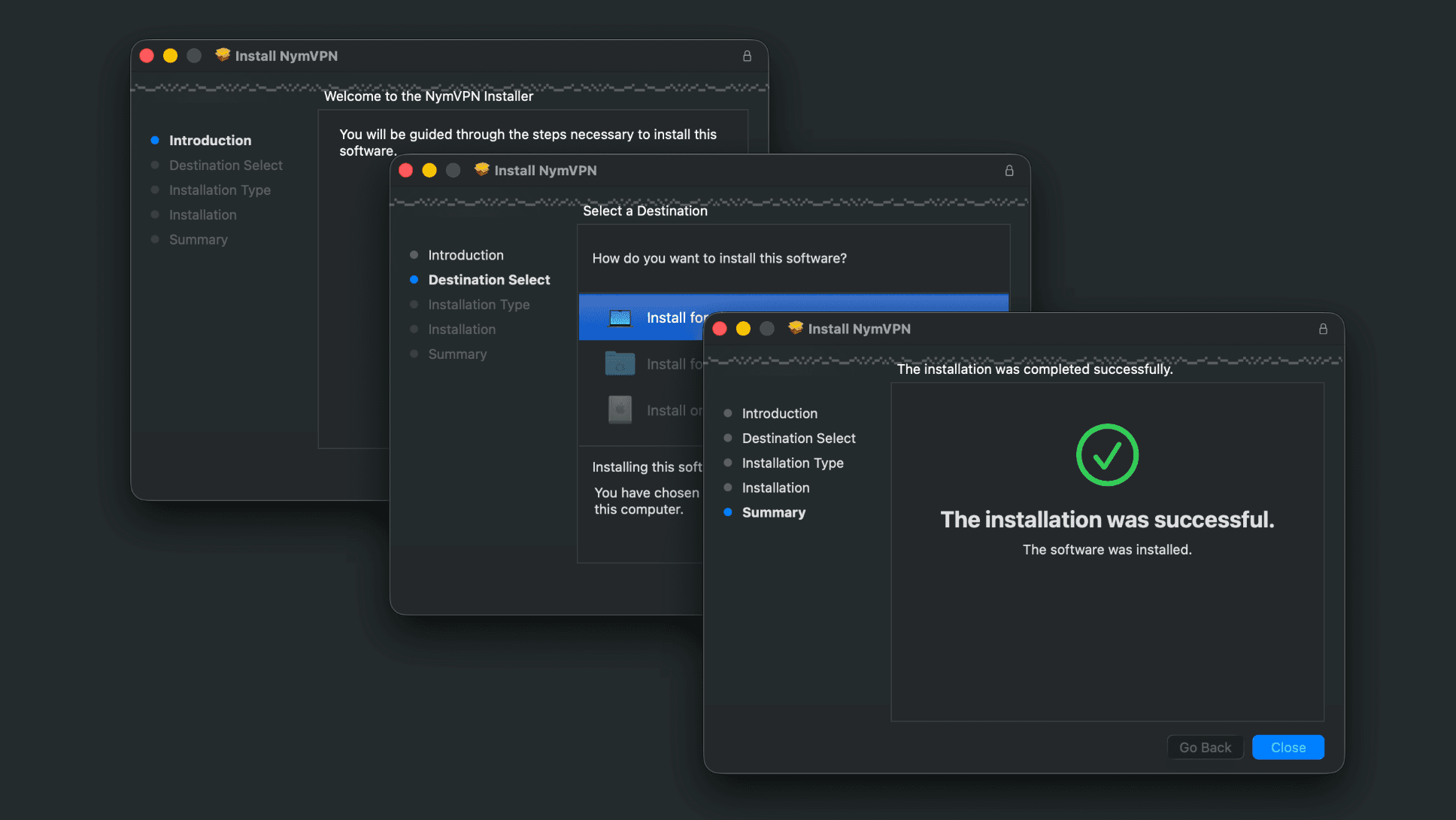Close the middle installer window with the red button

point(406,170)
